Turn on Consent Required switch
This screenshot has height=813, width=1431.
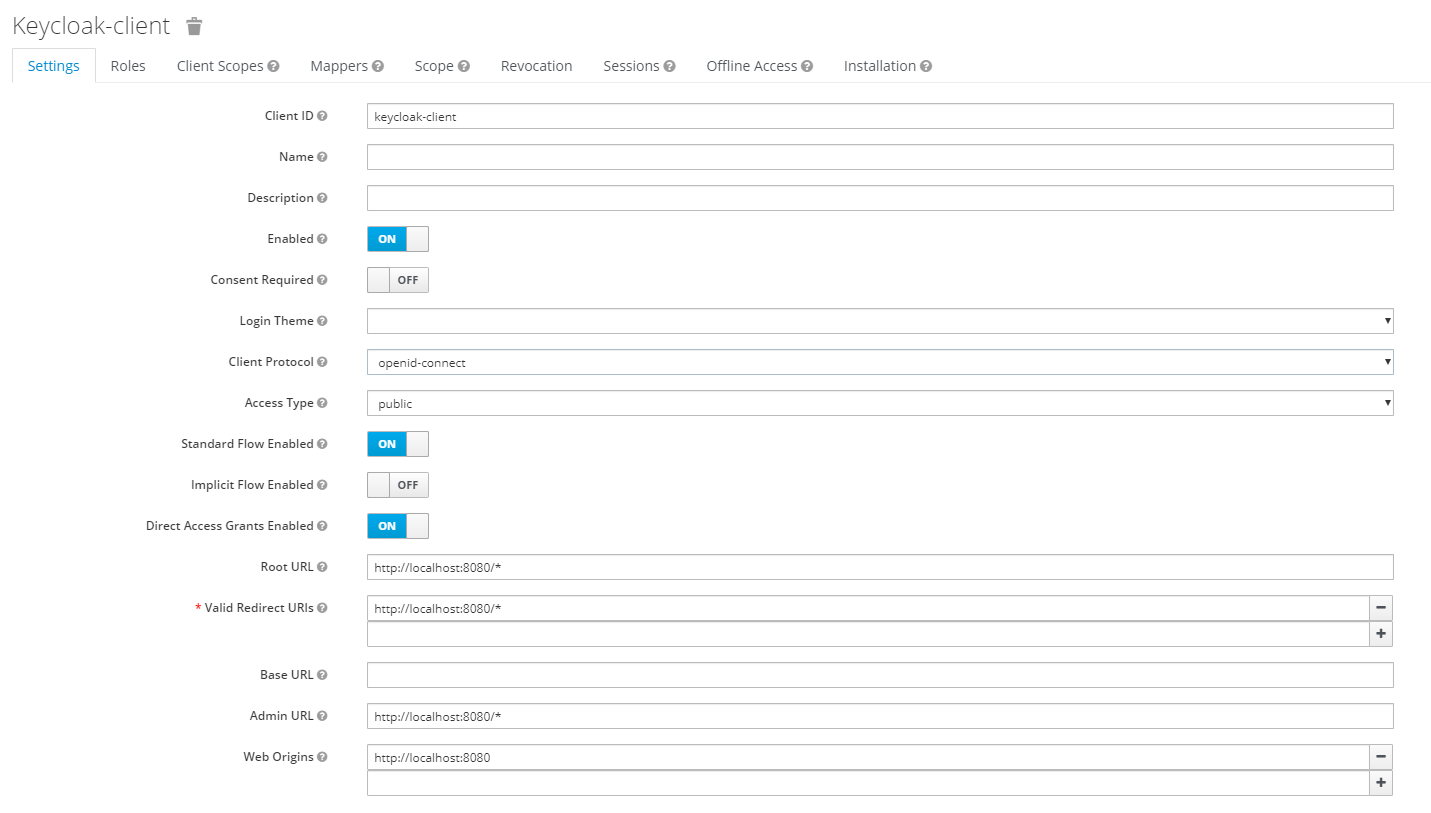click(x=398, y=280)
